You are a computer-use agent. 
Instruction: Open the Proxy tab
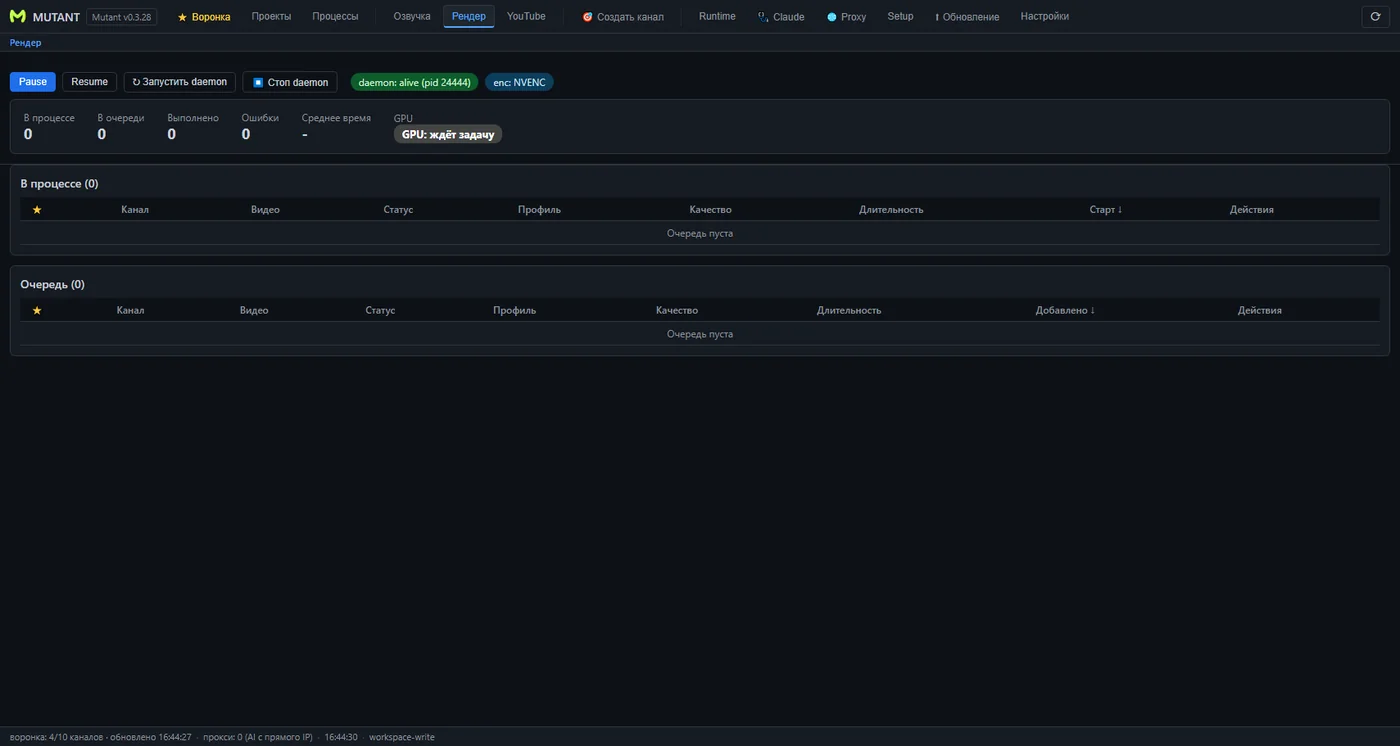pyautogui.click(x=847, y=17)
